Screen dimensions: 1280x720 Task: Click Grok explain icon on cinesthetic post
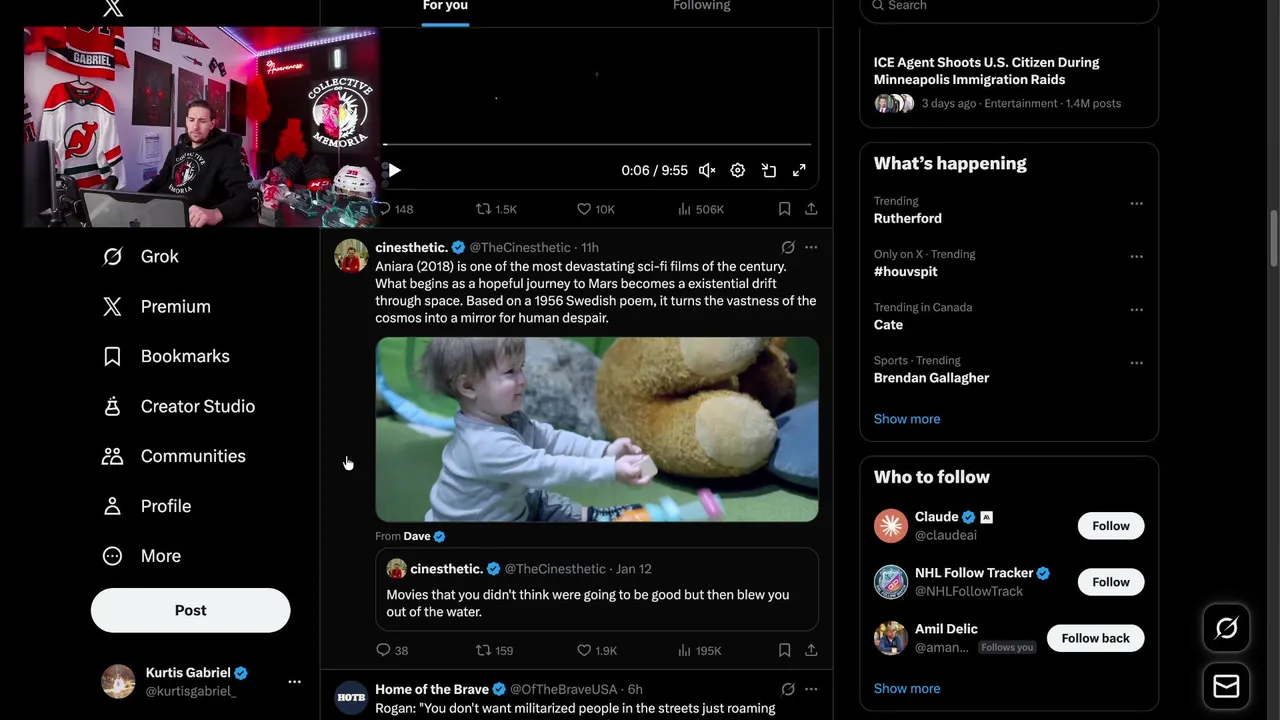tap(788, 247)
